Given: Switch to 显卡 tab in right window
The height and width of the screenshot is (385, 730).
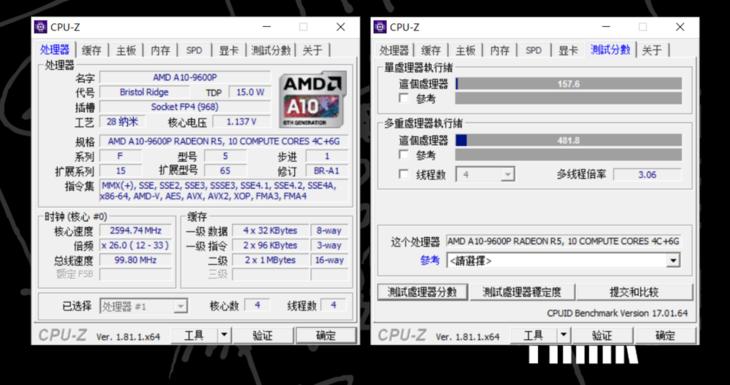Looking at the screenshot, I should [x=568, y=50].
